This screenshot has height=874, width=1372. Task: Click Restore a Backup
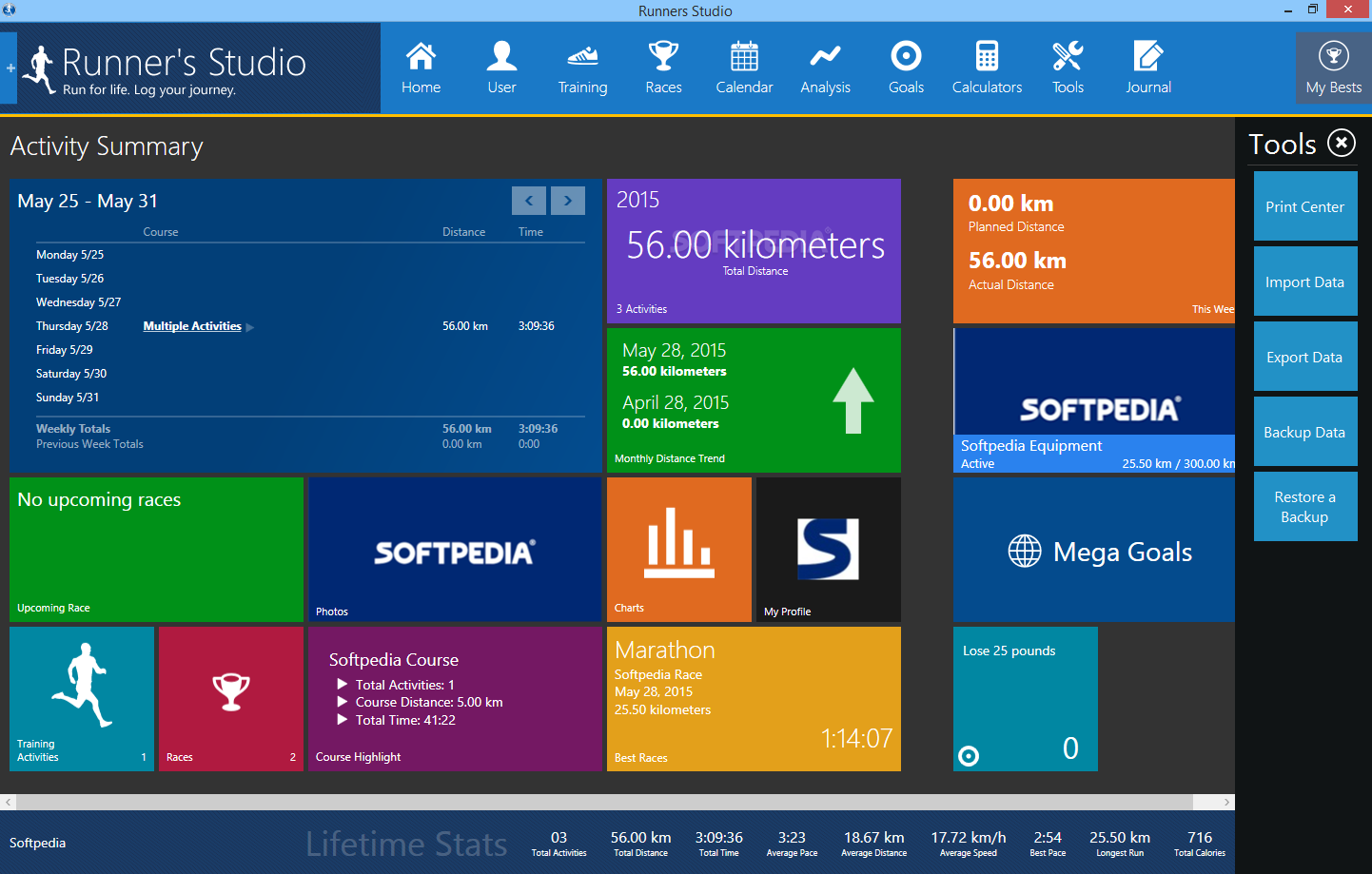pos(1305,507)
